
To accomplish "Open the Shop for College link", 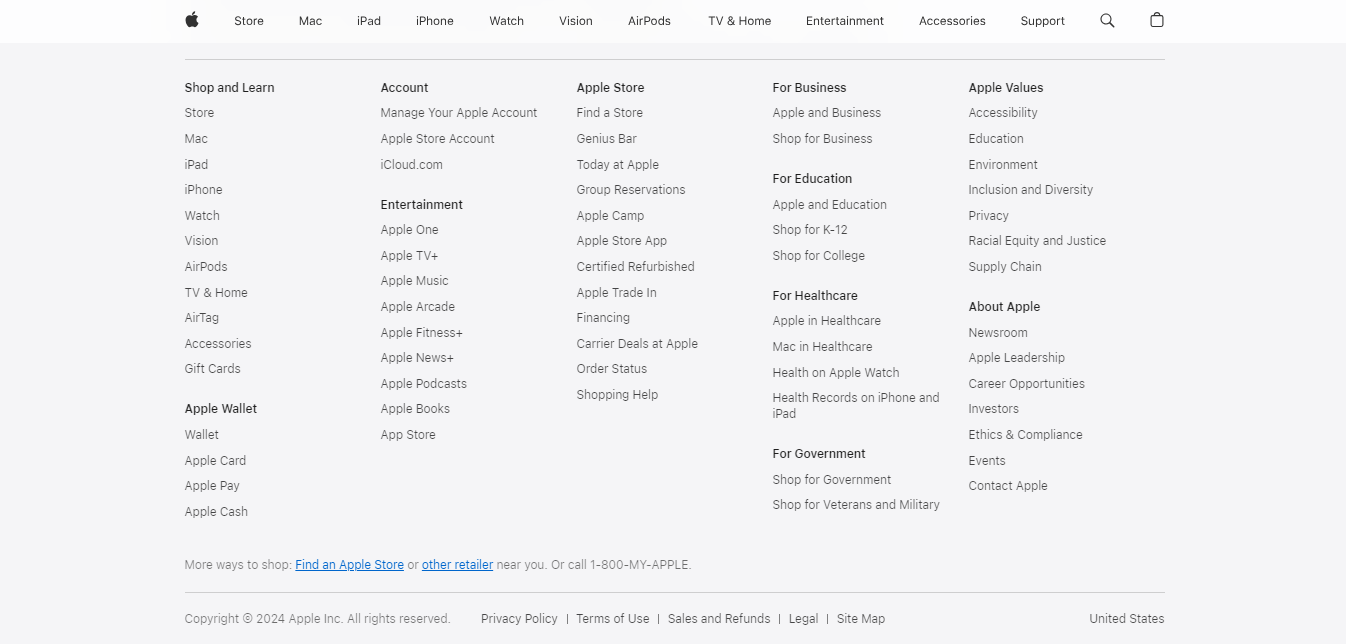I will coord(819,256).
